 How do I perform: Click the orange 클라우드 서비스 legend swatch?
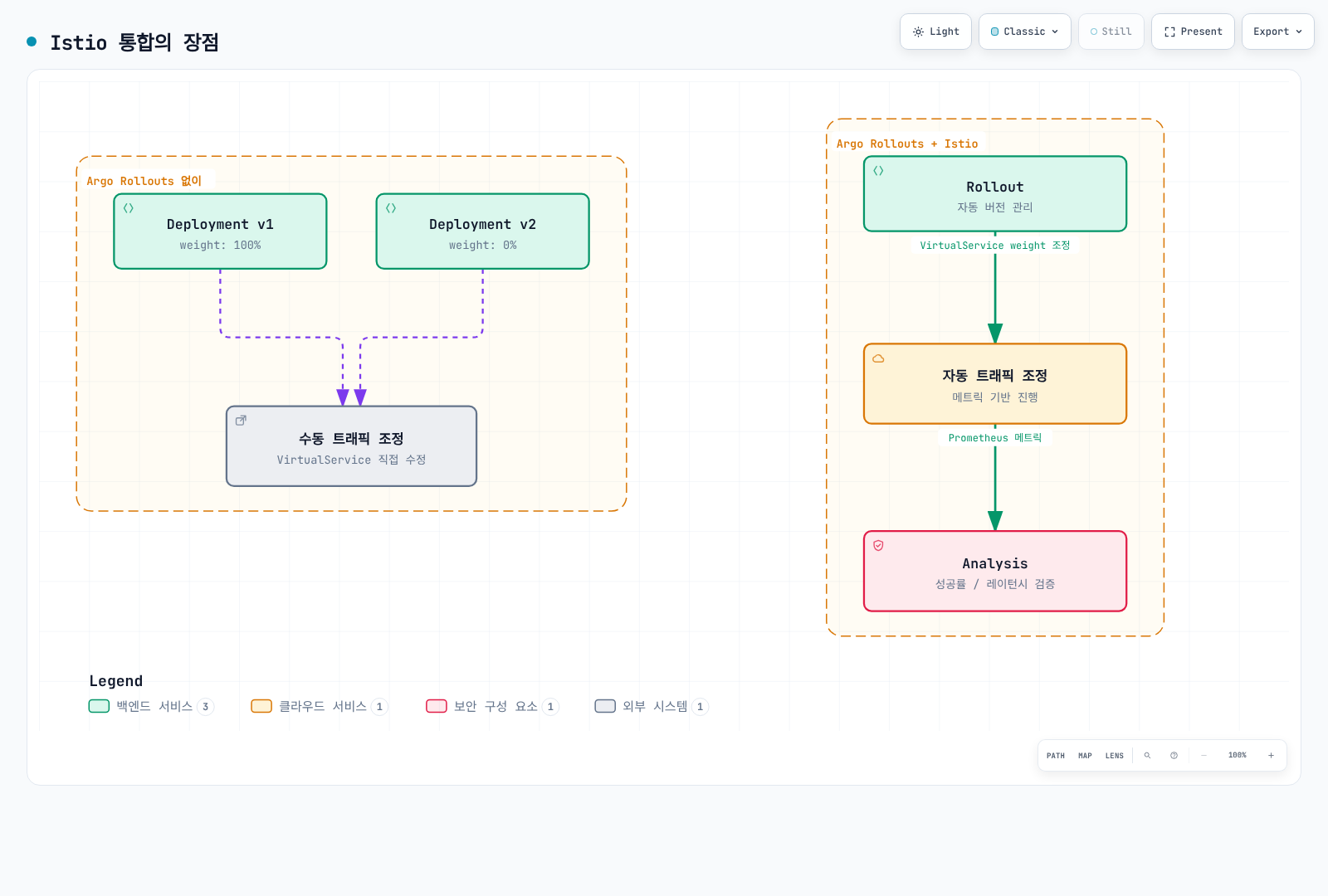coord(261,706)
